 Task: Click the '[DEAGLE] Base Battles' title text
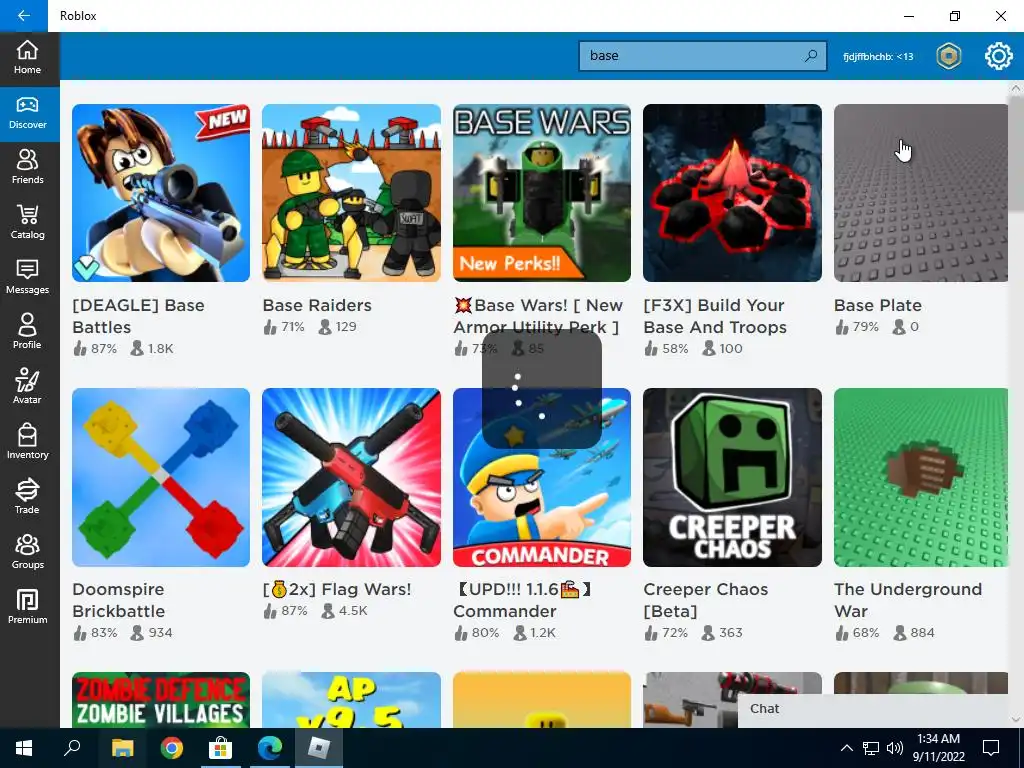(x=138, y=316)
